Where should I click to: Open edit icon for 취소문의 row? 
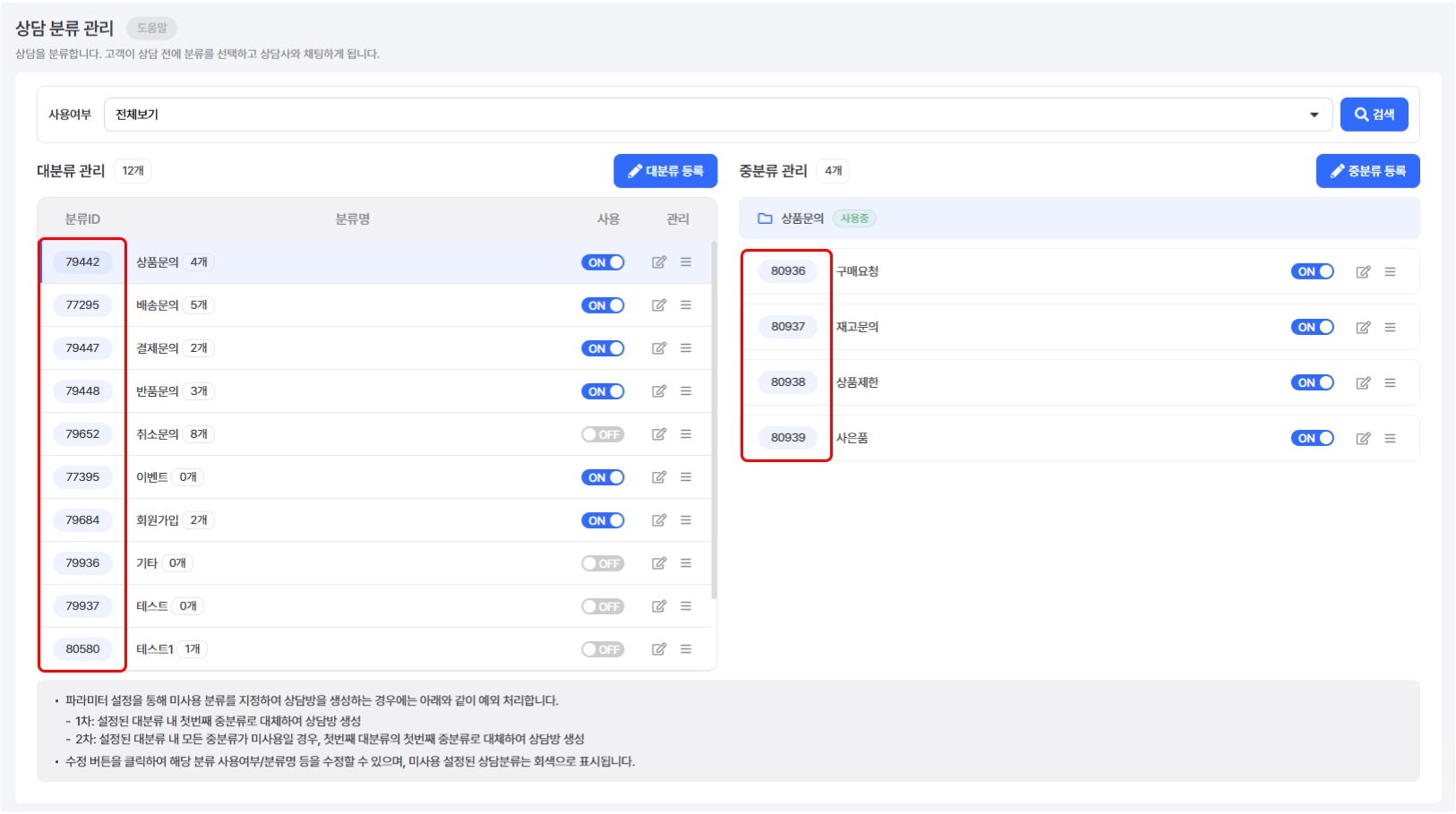click(659, 434)
